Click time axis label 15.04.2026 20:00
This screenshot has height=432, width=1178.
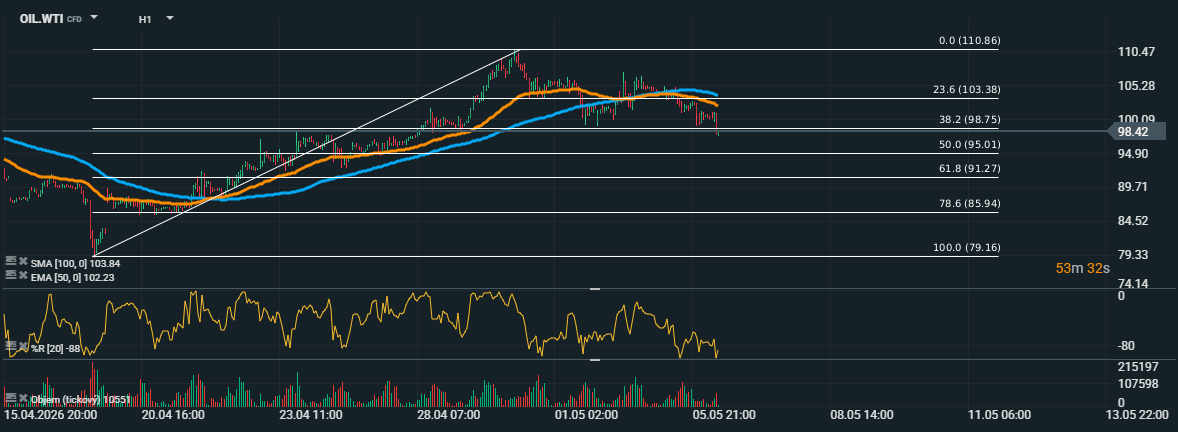tap(51, 415)
